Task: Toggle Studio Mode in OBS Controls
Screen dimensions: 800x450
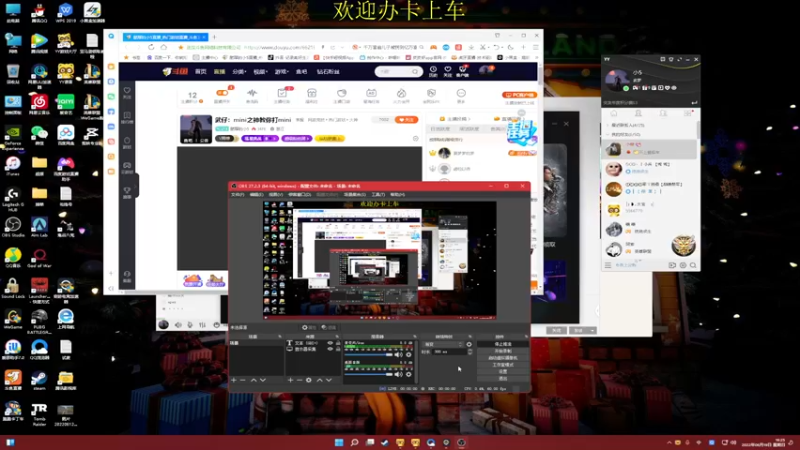Action: pos(503,365)
